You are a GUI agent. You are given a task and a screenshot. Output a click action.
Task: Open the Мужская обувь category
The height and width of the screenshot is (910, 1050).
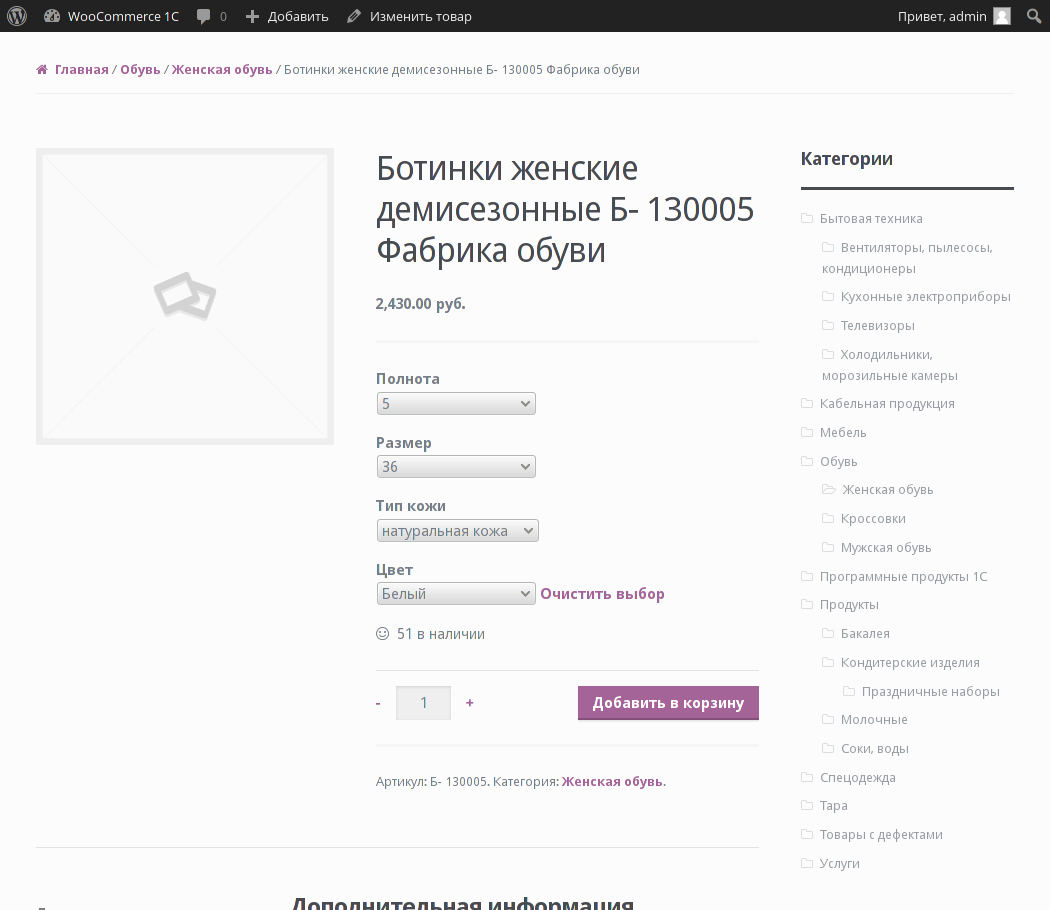[x=886, y=548]
